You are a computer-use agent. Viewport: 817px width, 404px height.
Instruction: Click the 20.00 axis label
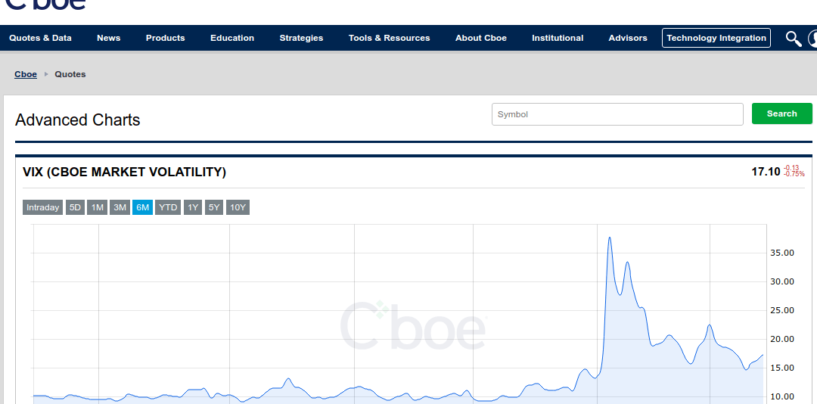(782, 339)
